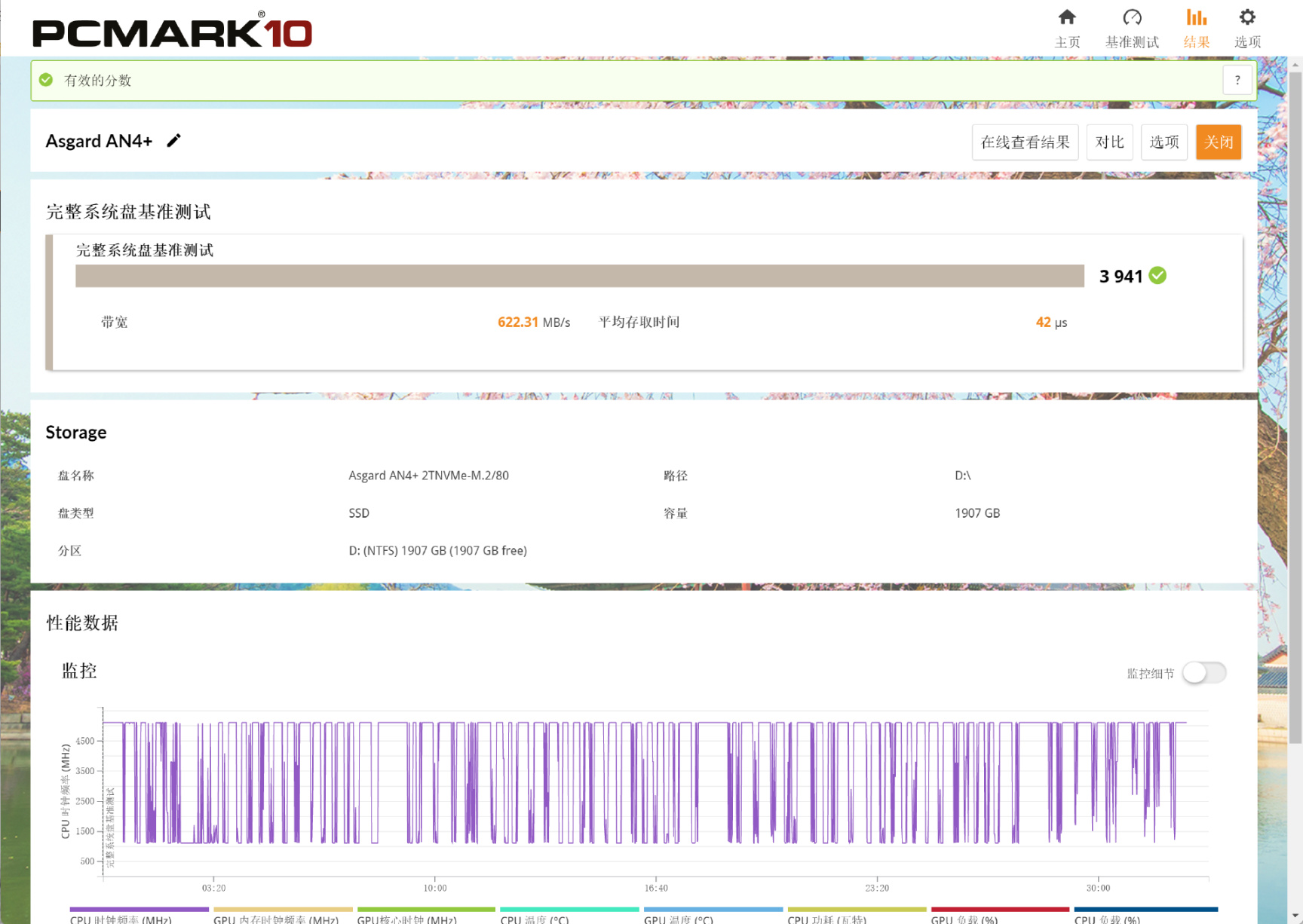Click the bar chart results icon

(1197, 17)
